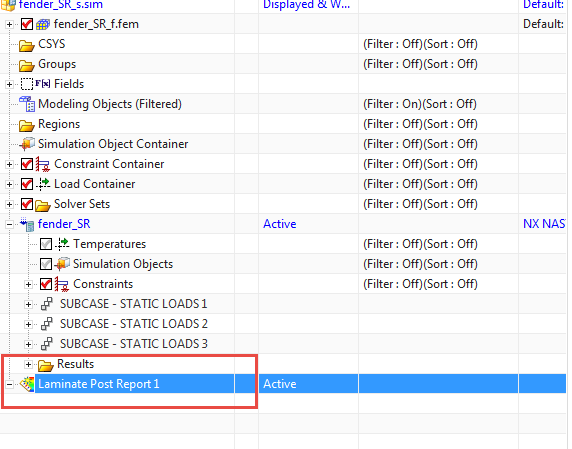
Task: Expand the Results folder node
Action: click(x=28, y=364)
